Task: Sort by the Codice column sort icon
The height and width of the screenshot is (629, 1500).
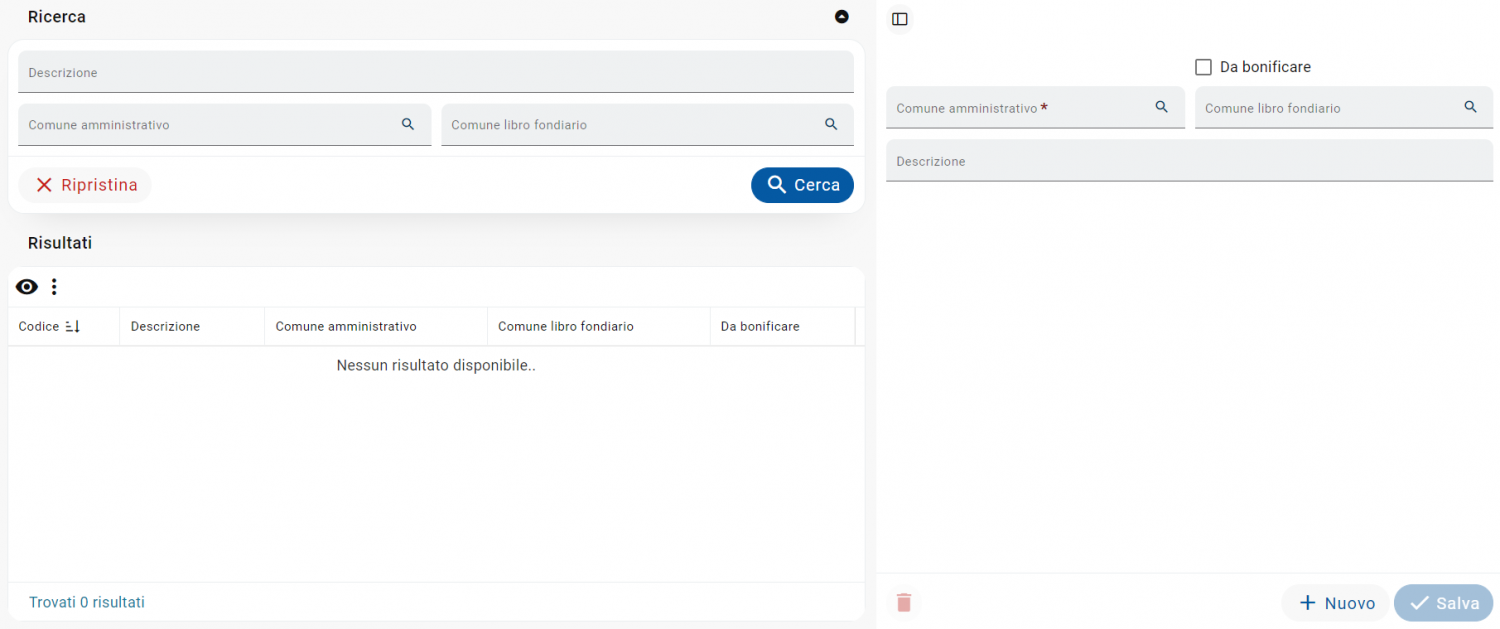Action: (72, 327)
